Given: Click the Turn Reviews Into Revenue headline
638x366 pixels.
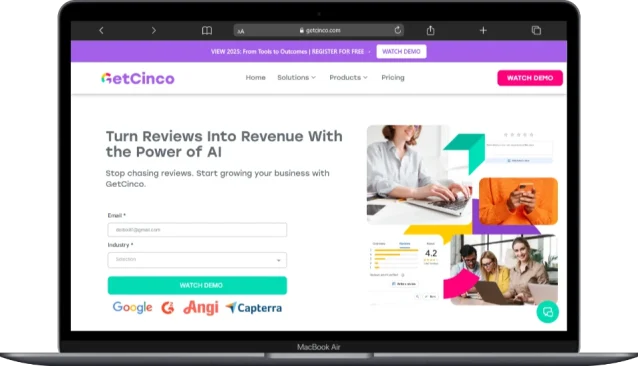Looking at the screenshot, I should 224,144.
